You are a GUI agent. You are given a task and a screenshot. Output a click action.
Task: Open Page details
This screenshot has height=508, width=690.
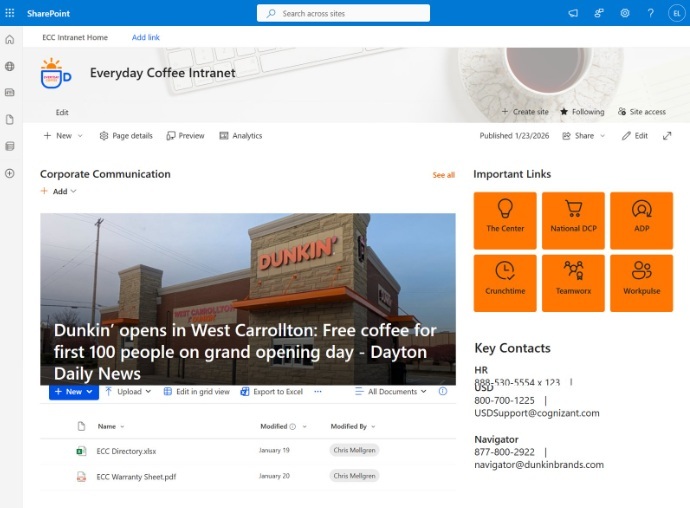point(126,136)
